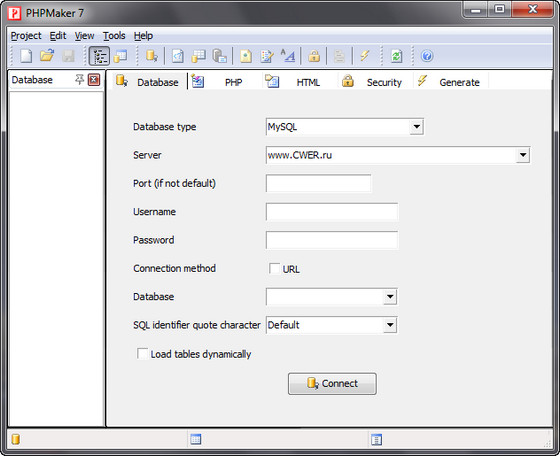Click the blue Help question-mark icon
The width and height of the screenshot is (560, 456).
coord(427,56)
